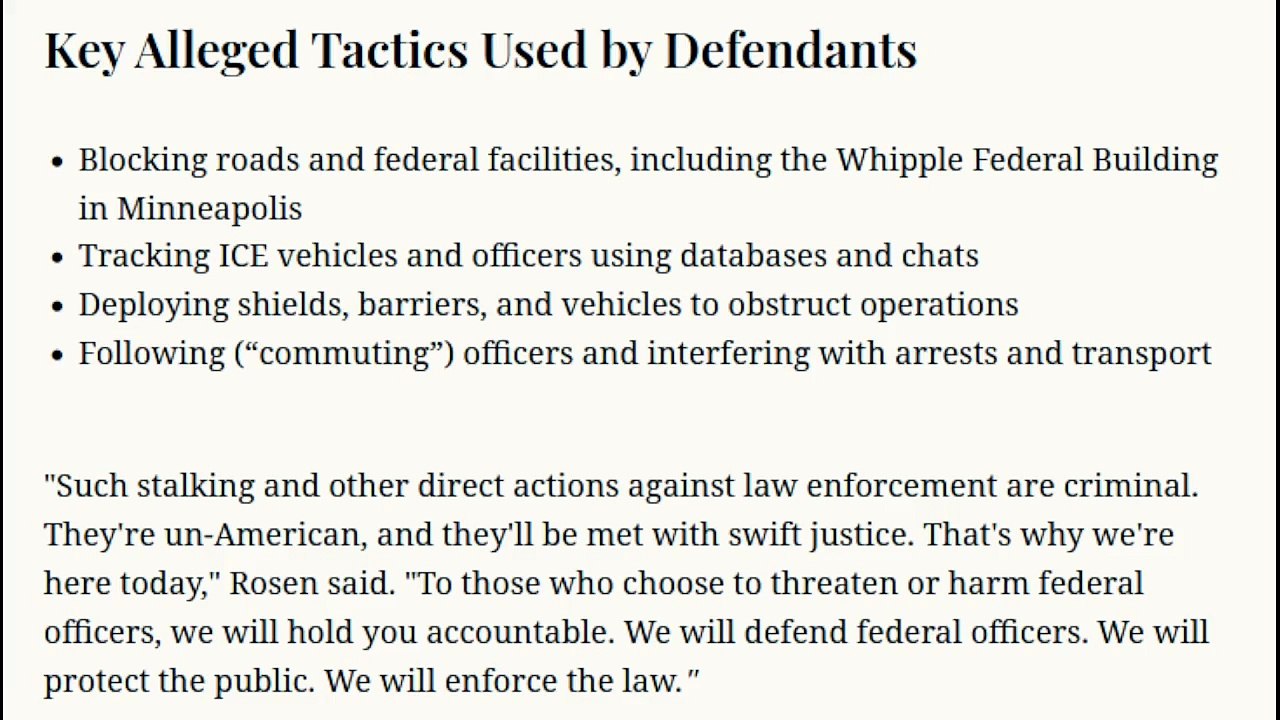Click the bullet dot before 'Tracking ICE vehicles'
Image resolution: width=1280 pixels, height=720 pixels.
tap(57, 258)
